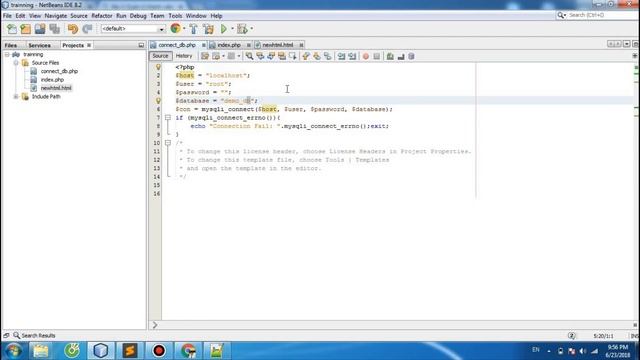Click the Shift Line Right icon
This screenshot has width=640, height=360.
(352, 56)
